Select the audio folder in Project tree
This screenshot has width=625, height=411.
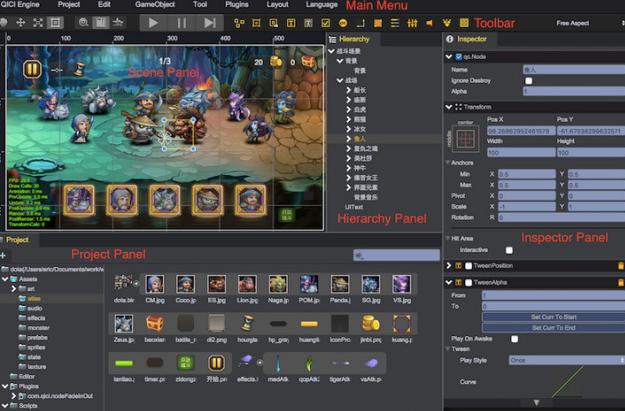[x=31, y=308]
